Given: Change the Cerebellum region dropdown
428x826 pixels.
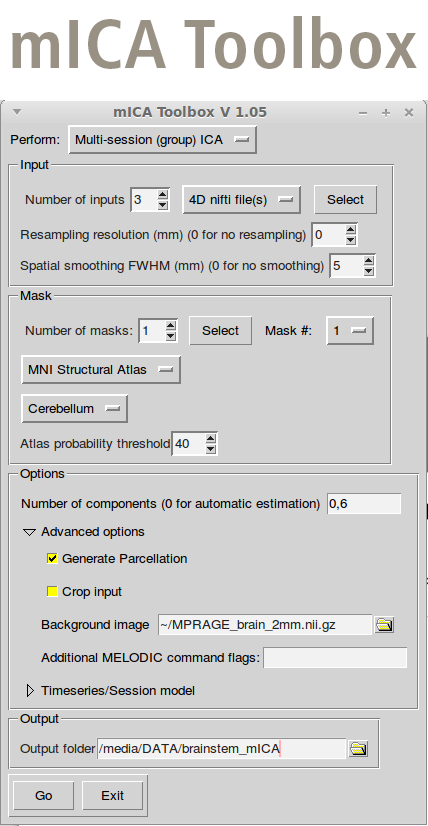Looking at the screenshot, I should coord(74,409).
